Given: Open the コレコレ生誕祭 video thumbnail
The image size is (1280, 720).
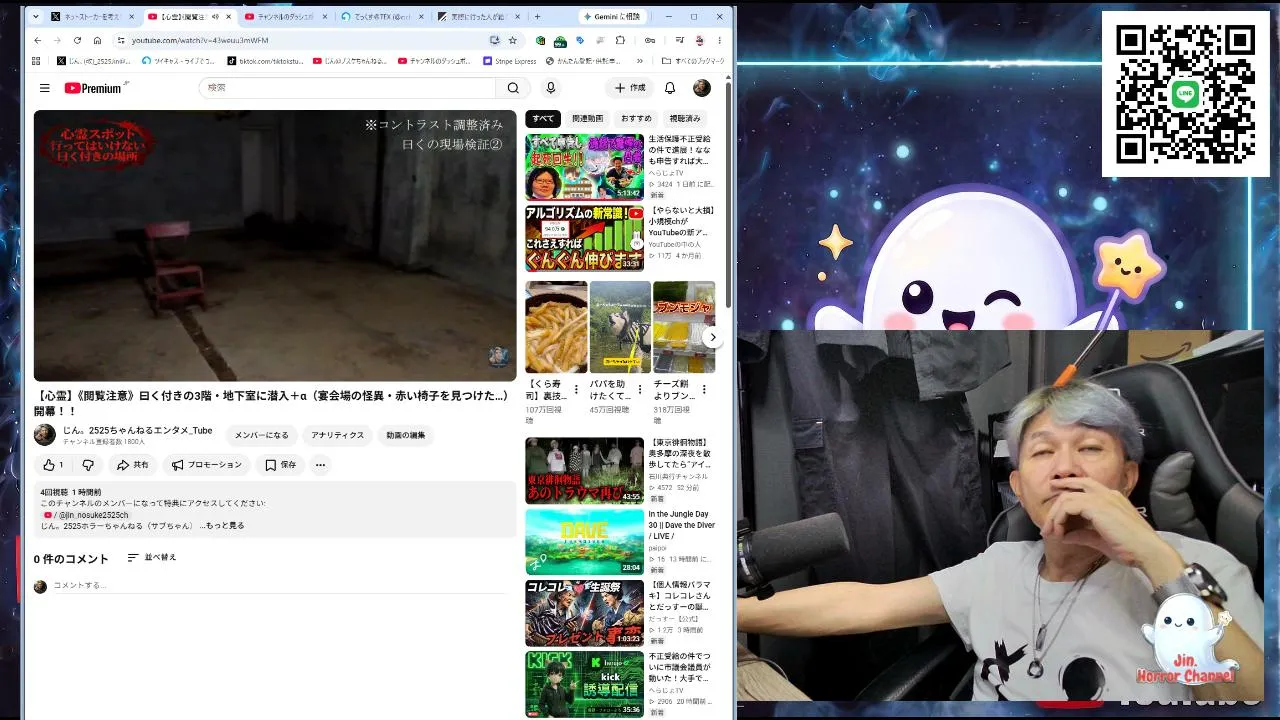Looking at the screenshot, I should 585,613.
